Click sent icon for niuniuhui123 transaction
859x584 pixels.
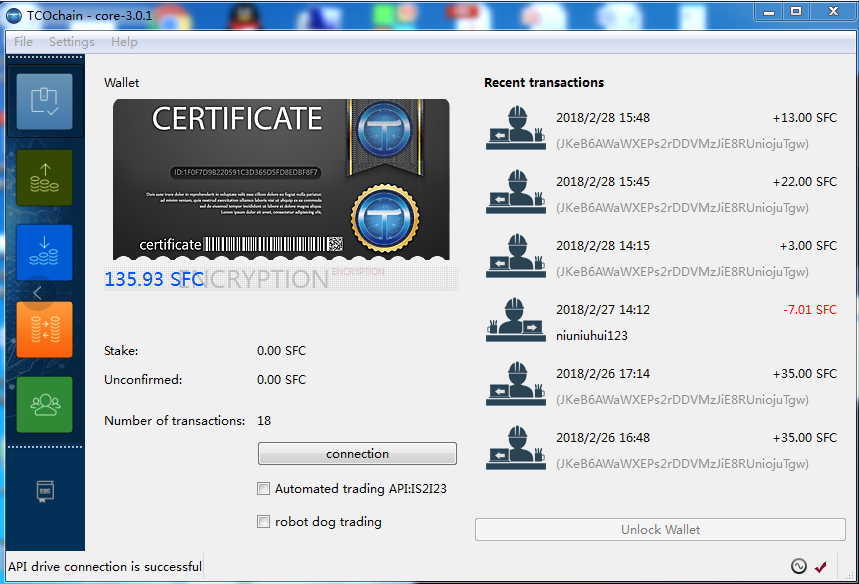pyautogui.click(x=516, y=320)
